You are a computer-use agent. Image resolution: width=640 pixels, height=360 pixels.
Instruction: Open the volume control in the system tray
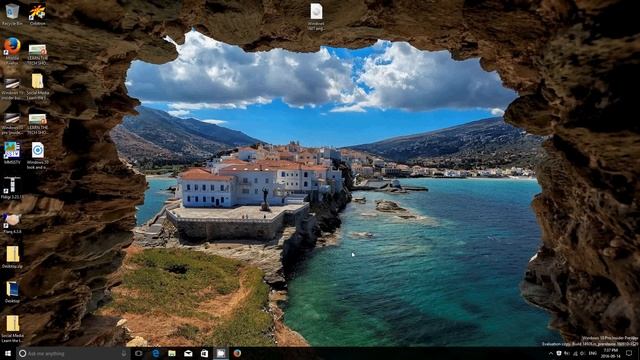point(582,353)
